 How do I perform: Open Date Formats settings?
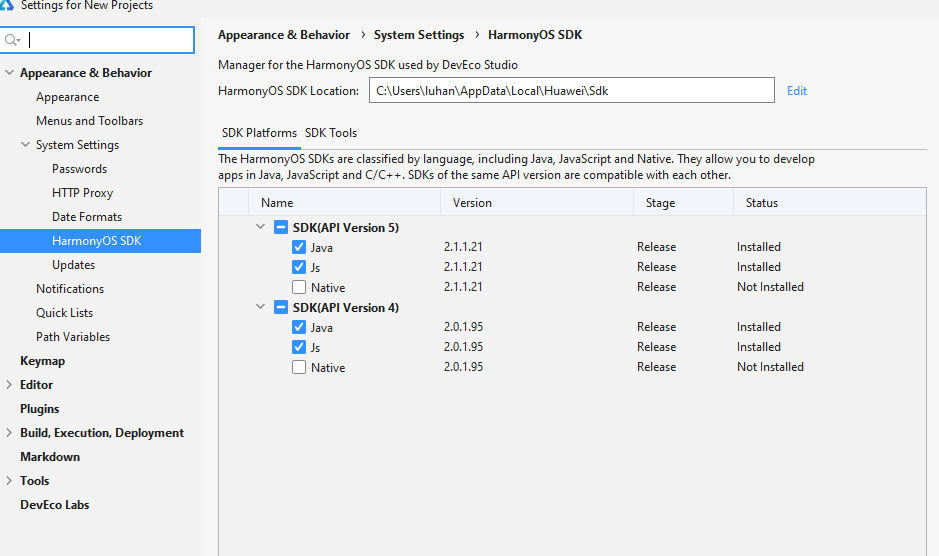(87, 217)
